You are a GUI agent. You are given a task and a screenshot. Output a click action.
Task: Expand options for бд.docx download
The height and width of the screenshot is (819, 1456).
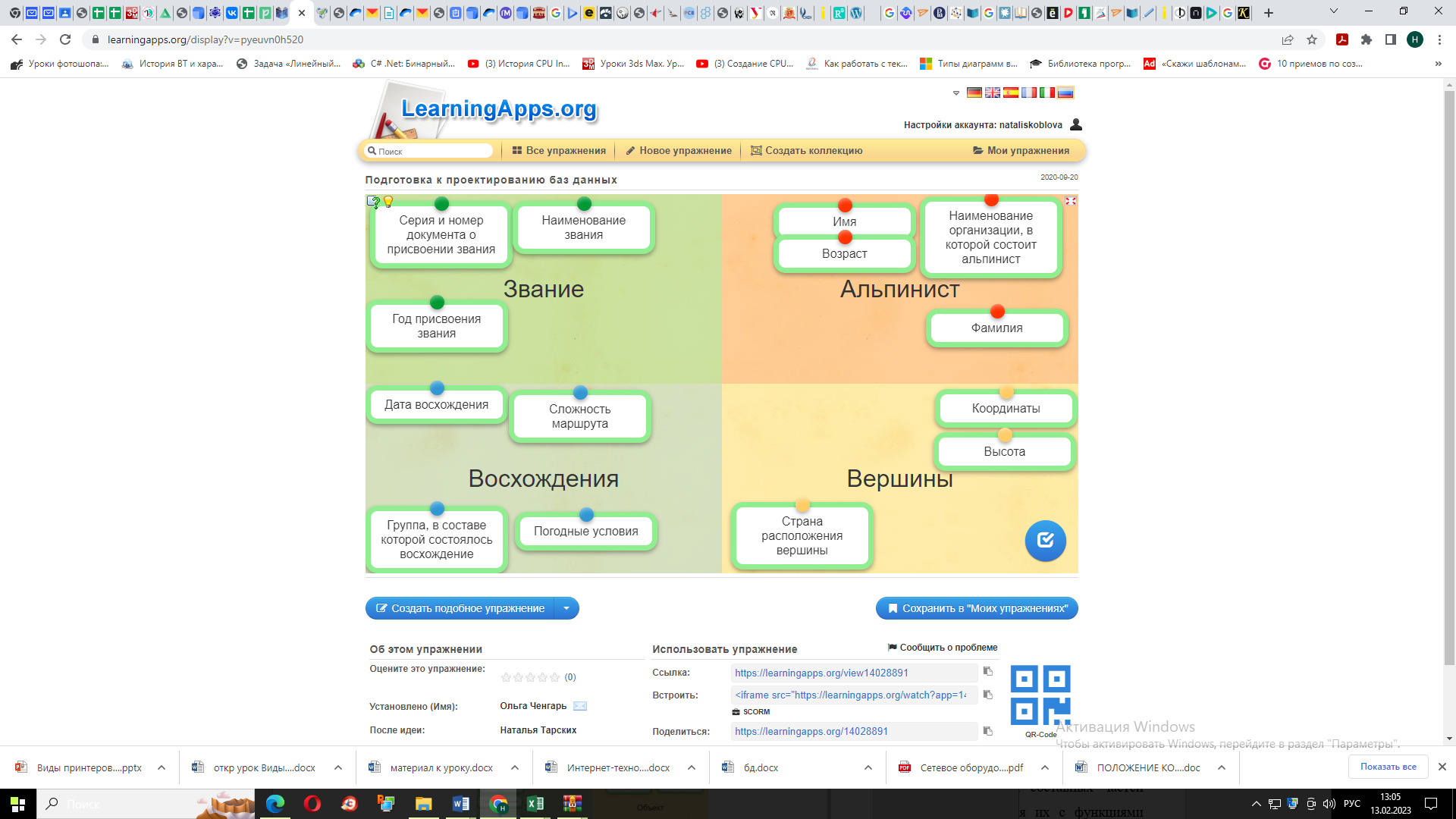coord(868,767)
